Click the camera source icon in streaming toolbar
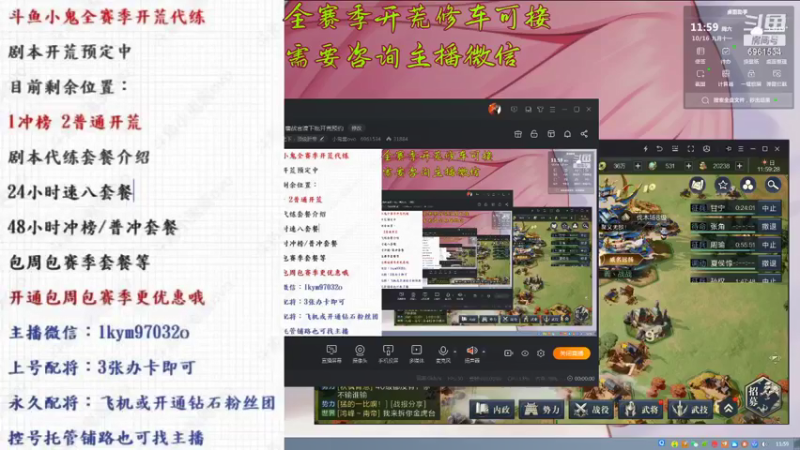The height and width of the screenshot is (450, 800). click(x=360, y=353)
